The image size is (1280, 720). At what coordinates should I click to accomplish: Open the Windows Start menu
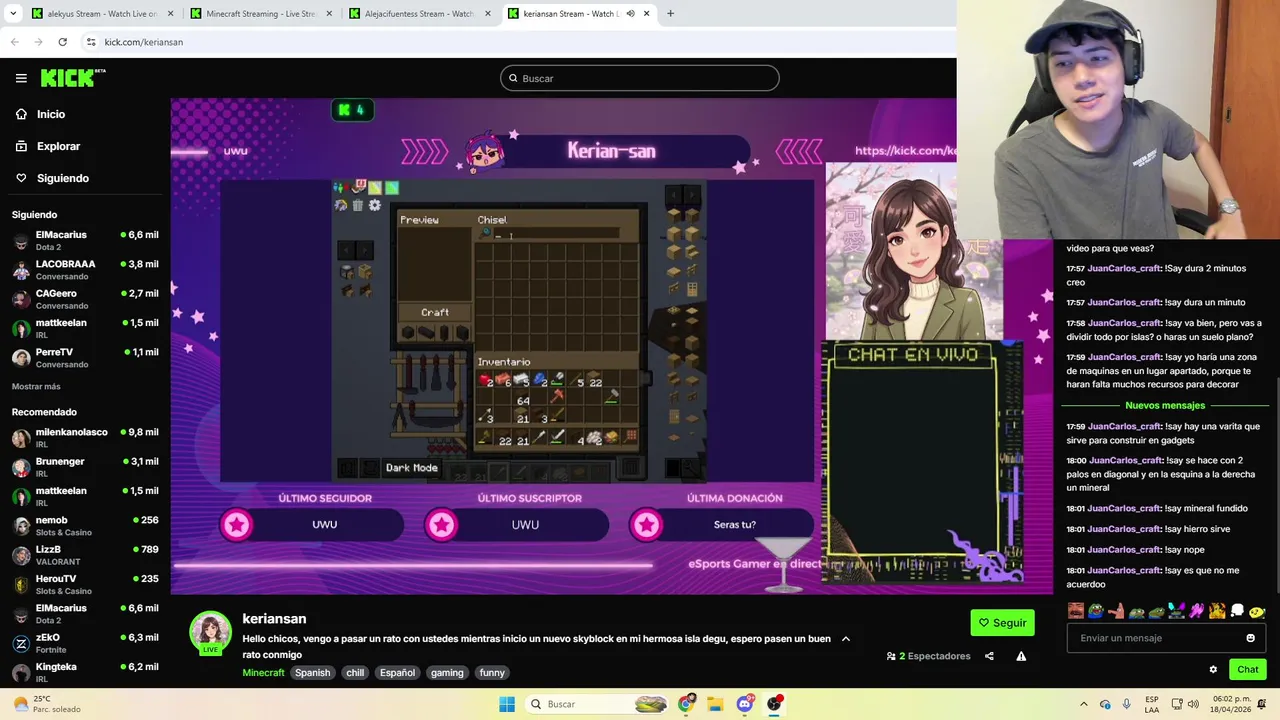507,704
